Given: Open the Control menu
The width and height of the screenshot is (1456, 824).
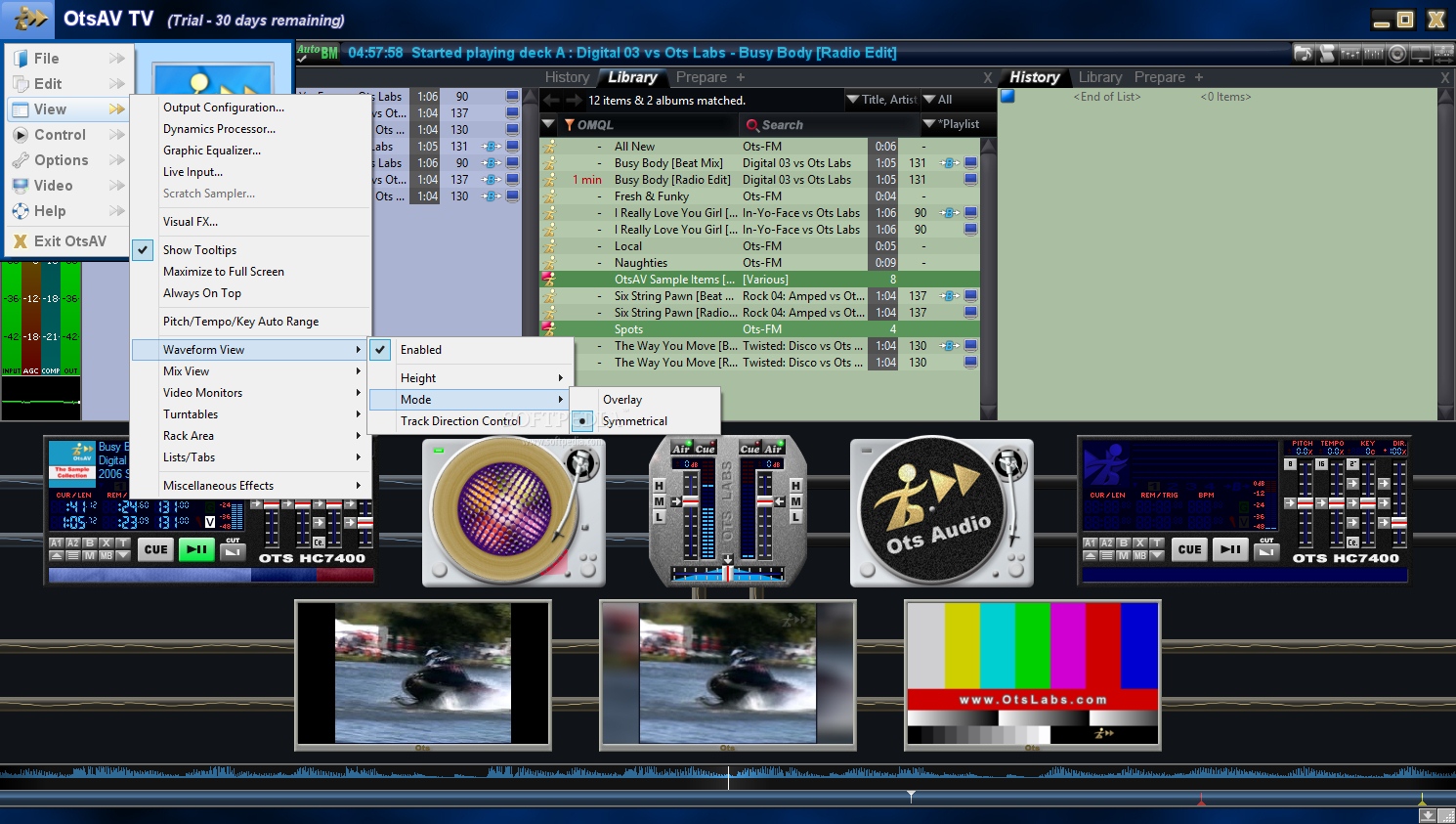Looking at the screenshot, I should pos(67,135).
